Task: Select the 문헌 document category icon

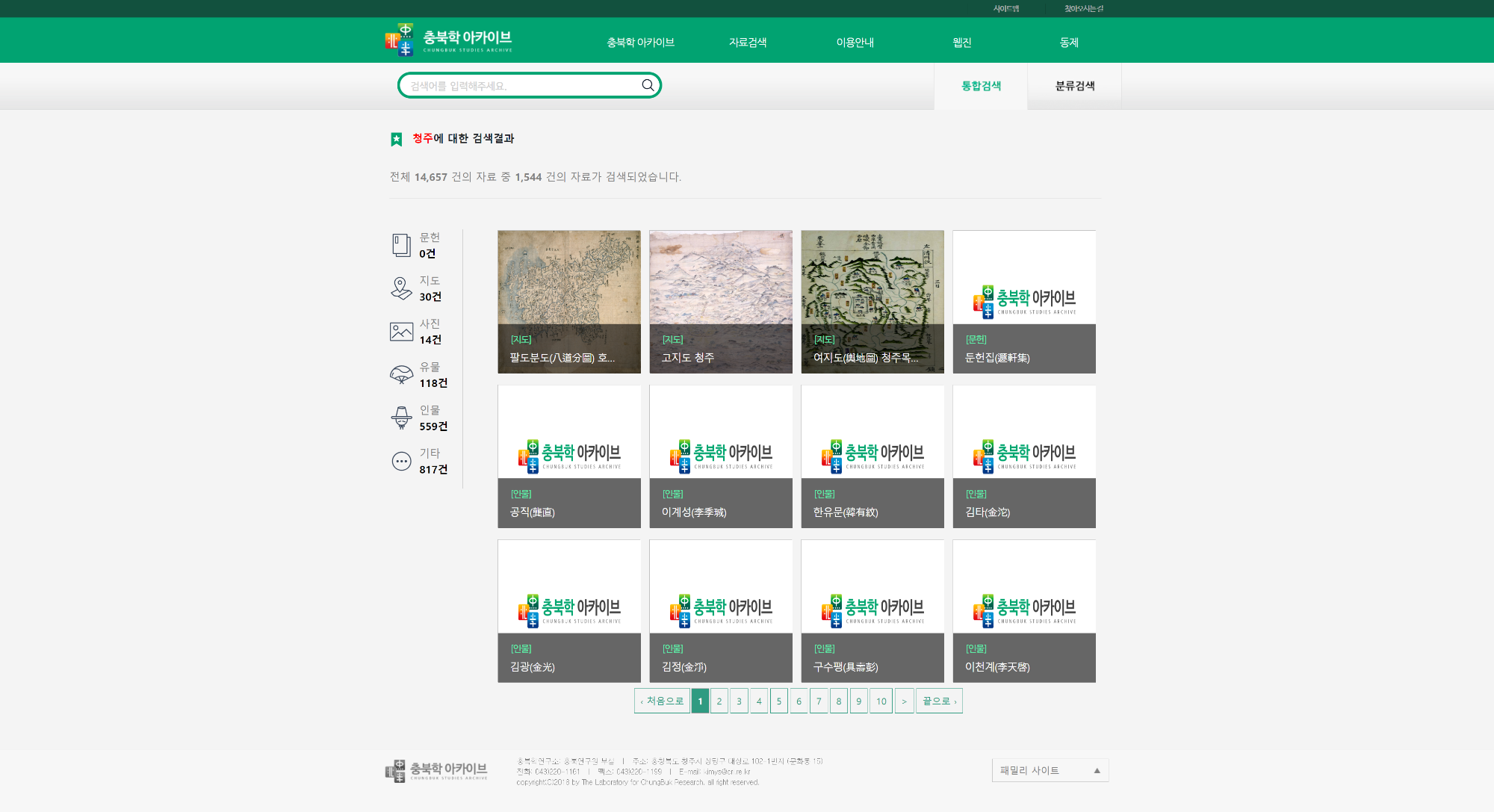Action: point(401,245)
